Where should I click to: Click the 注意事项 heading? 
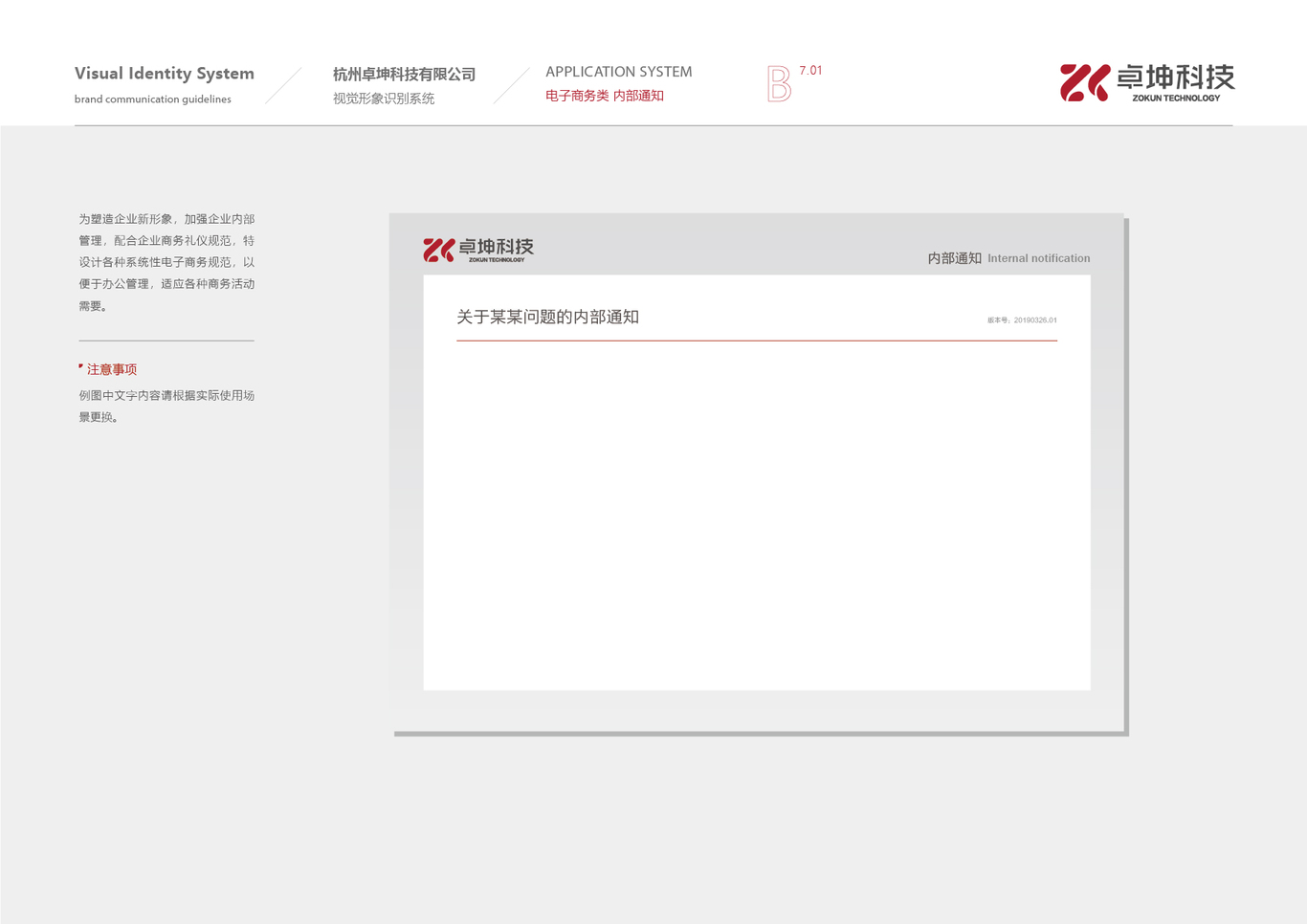tap(112, 369)
